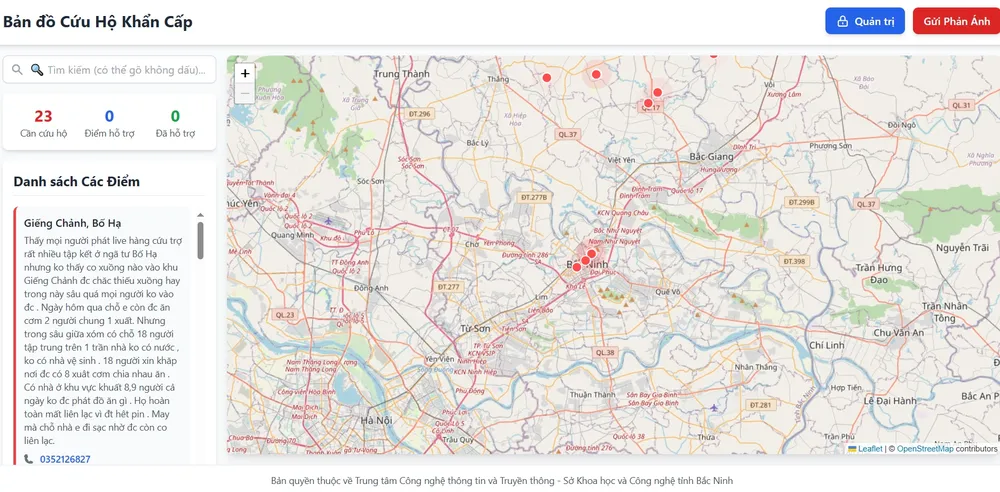This screenshot has height=492, width=1000.
Task: Call phone number 0352126827 link
Action: [x=65, y=459]
